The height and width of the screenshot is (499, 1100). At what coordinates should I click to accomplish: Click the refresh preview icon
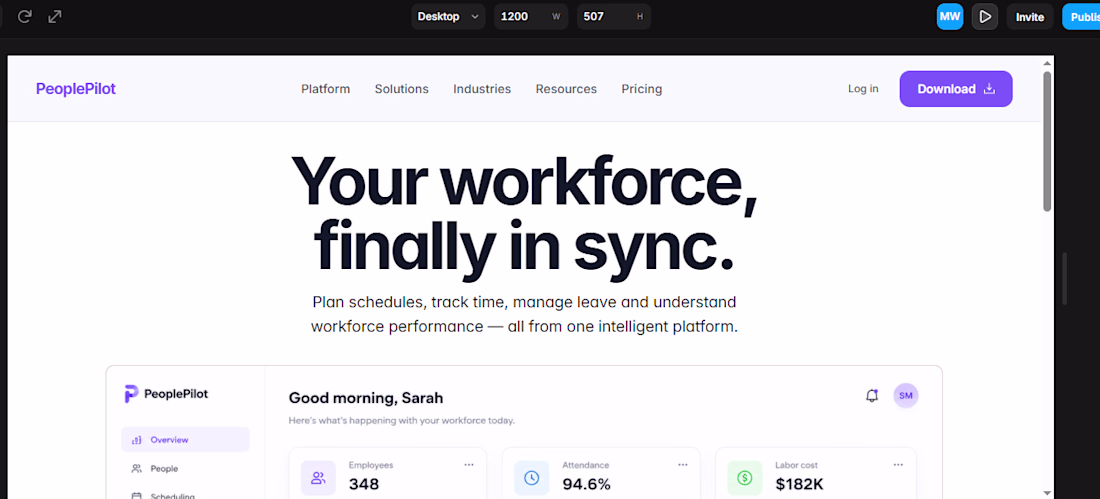[x=25, y=16]
